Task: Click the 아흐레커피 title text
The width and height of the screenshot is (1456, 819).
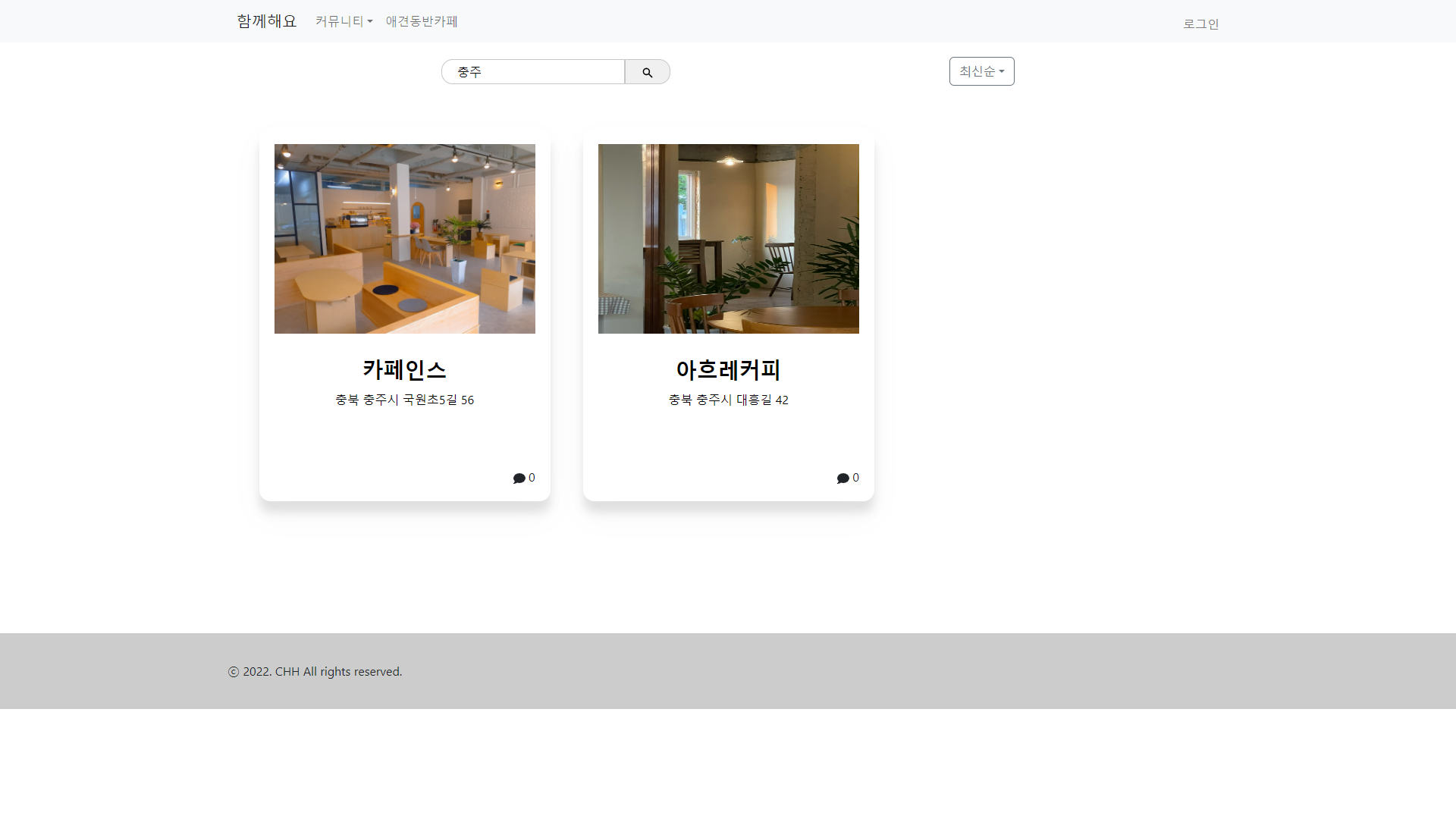Action: (x=728, y=369)
